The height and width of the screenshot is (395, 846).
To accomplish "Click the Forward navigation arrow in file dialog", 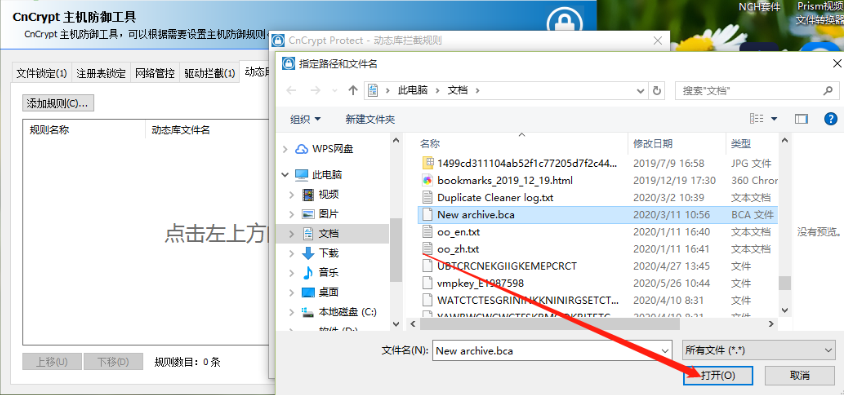I will 316,91.
